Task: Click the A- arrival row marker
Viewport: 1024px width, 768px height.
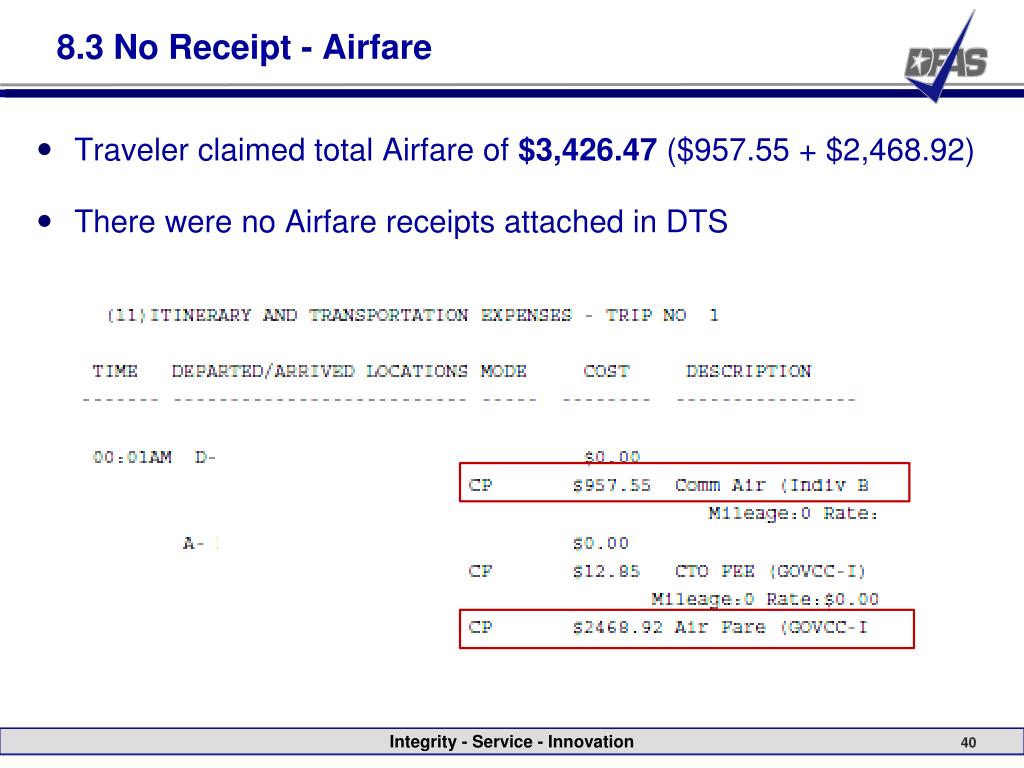Action: pyautogui.click(x=194, y=543)
